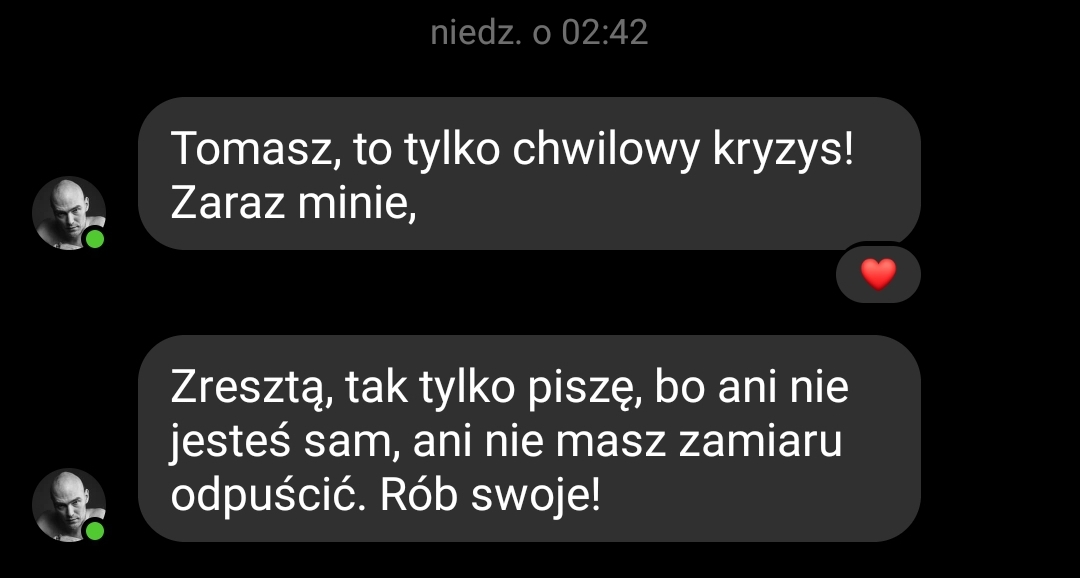Tap the avatar beside the 'Rób swoje!' message

click(x=69, y=505)
